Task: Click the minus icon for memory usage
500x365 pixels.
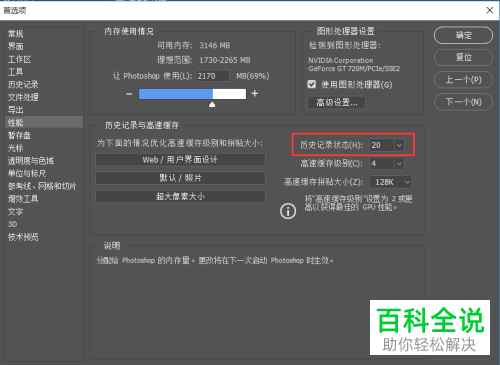Action: coord(129,94)
